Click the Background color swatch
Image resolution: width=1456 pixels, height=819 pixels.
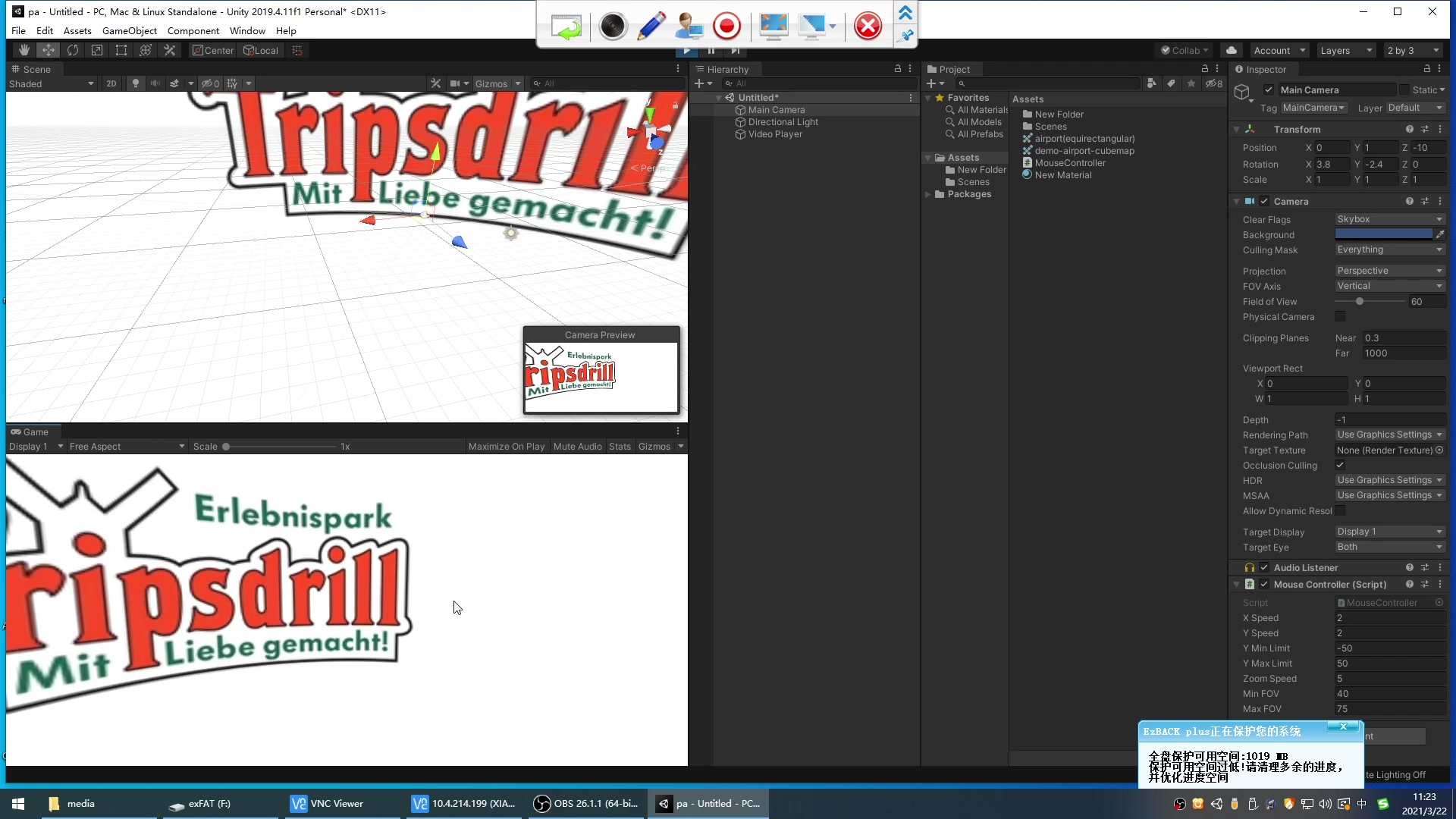1383,234
